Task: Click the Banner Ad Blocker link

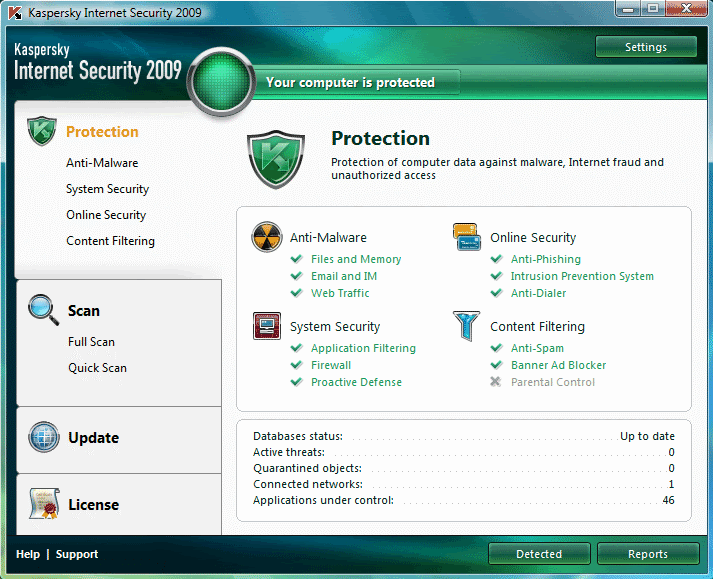Action: (558, 365)
